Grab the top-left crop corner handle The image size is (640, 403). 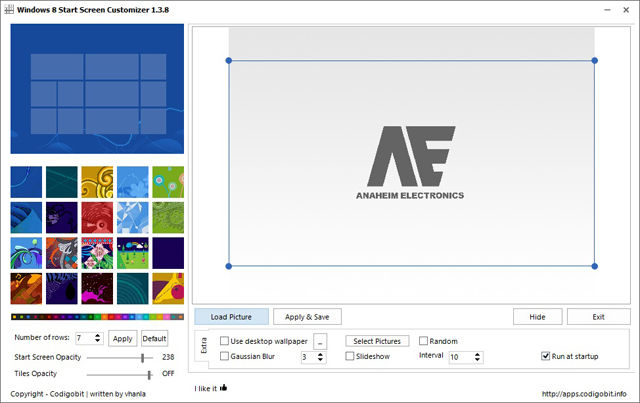[229, 60]
